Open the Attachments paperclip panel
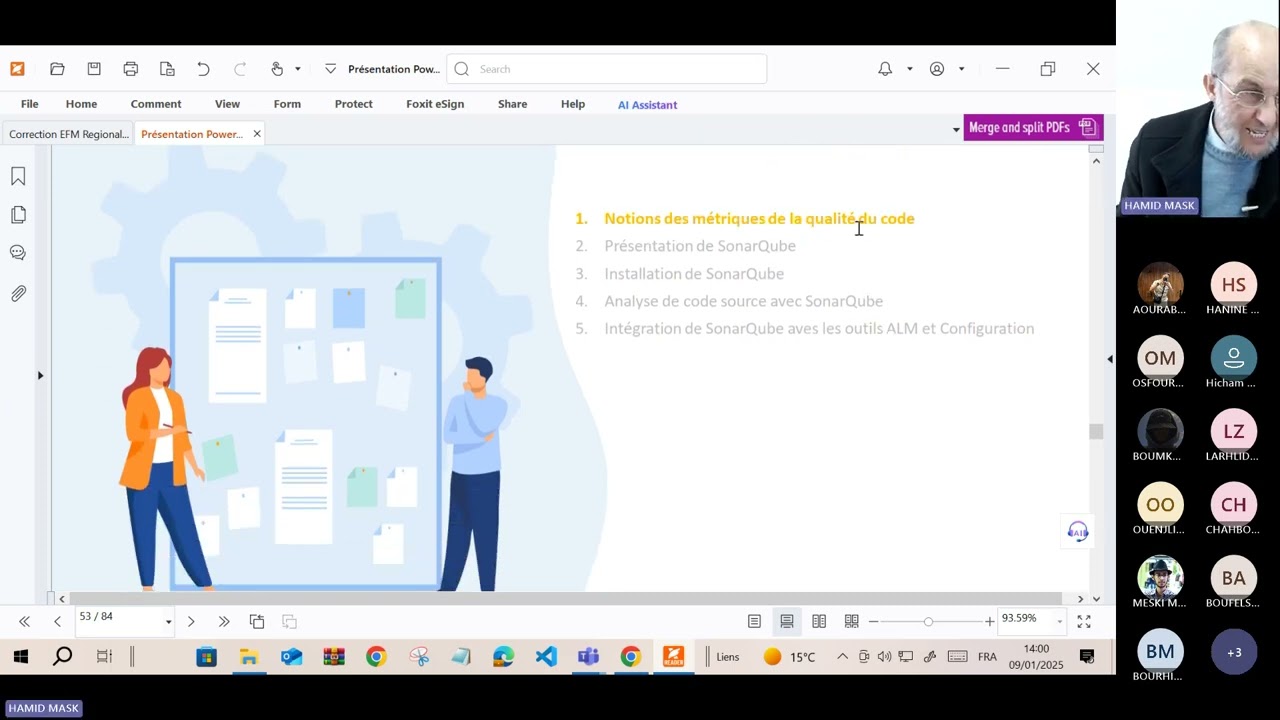 pos(18,294)
